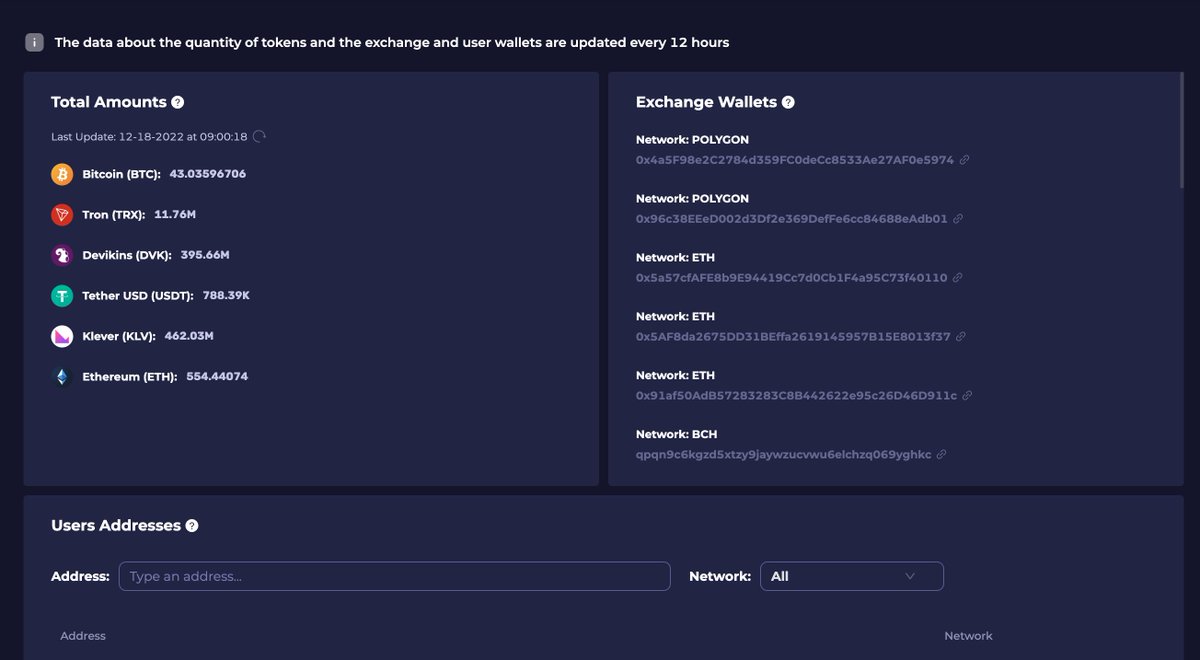
Task: Open link icon for 0x5a57cfAFE ETH wallet
Action: coord(957,278)
